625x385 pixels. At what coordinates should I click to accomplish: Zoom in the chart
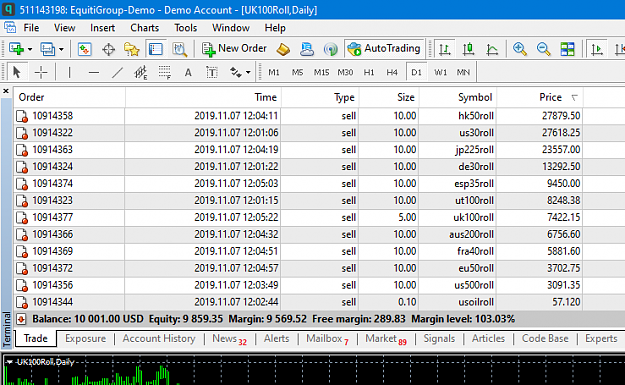click(519, 49)
